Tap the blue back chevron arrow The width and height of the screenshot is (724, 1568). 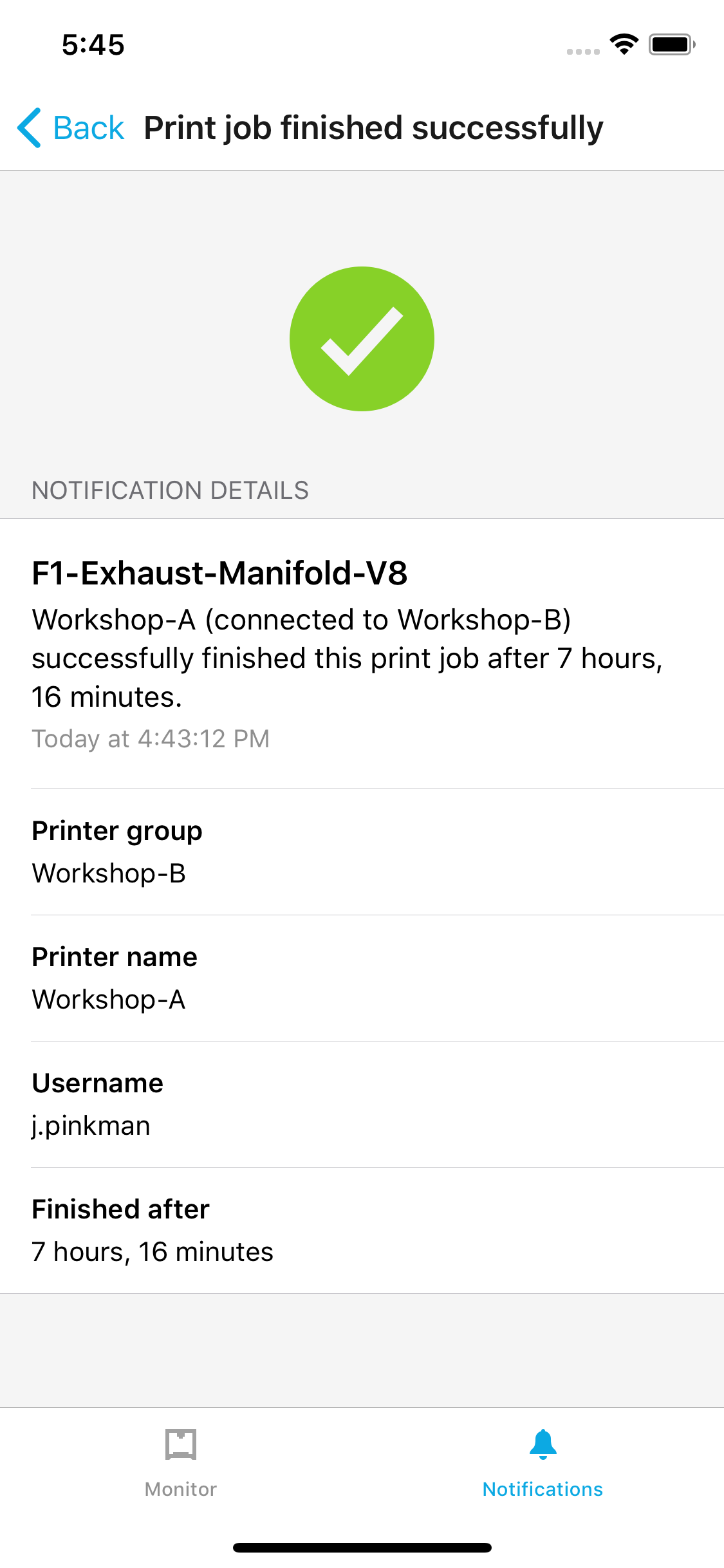coord(30,127)
